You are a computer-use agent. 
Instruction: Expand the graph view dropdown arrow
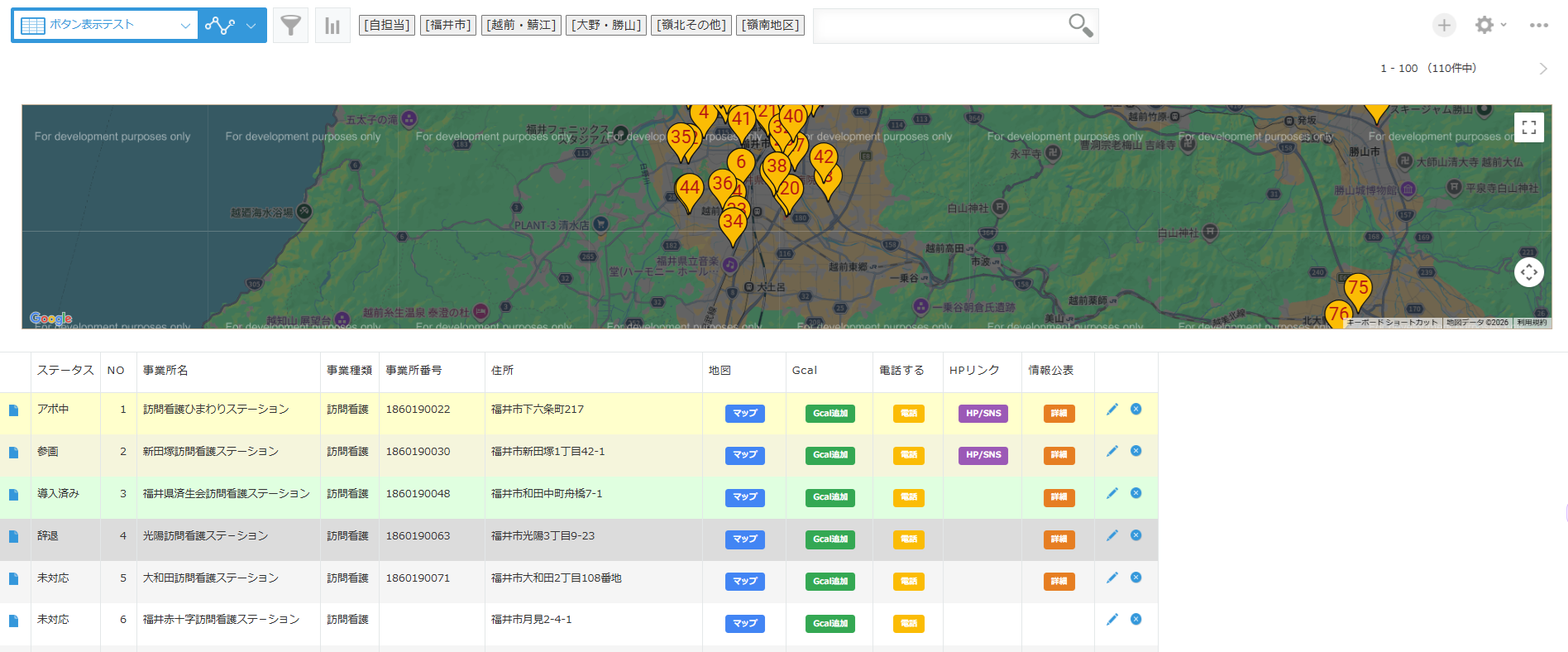click(251, 26)
